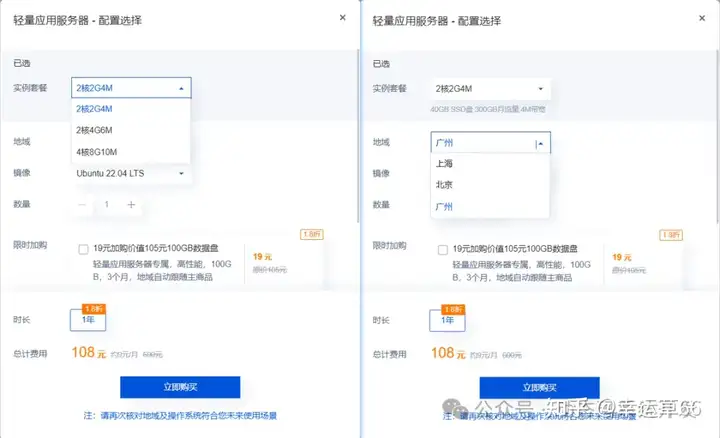Select the 1年 duration in left dialog

[87, 320]
